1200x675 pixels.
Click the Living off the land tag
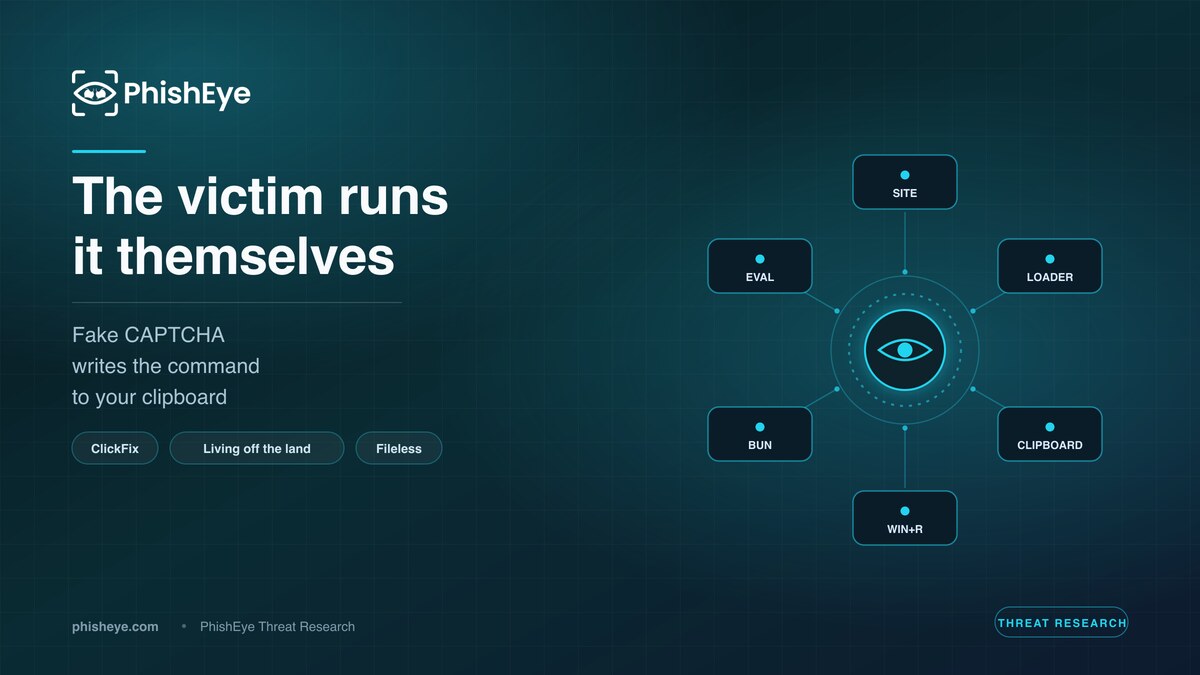coord(257,448)
